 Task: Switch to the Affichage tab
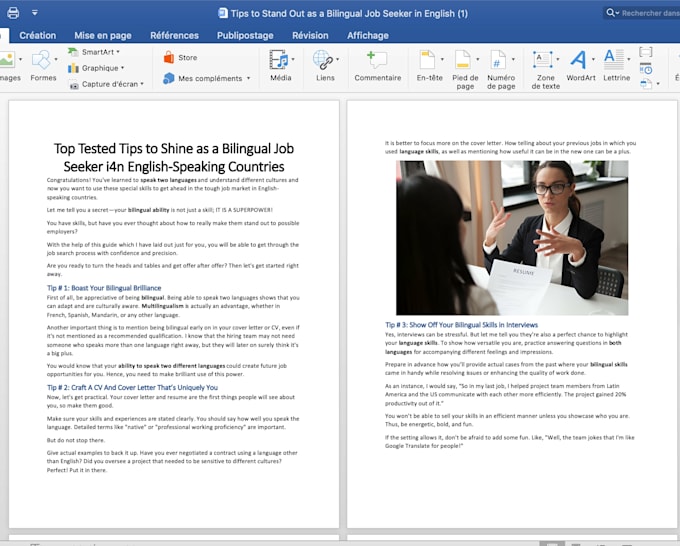pos(368,36)
